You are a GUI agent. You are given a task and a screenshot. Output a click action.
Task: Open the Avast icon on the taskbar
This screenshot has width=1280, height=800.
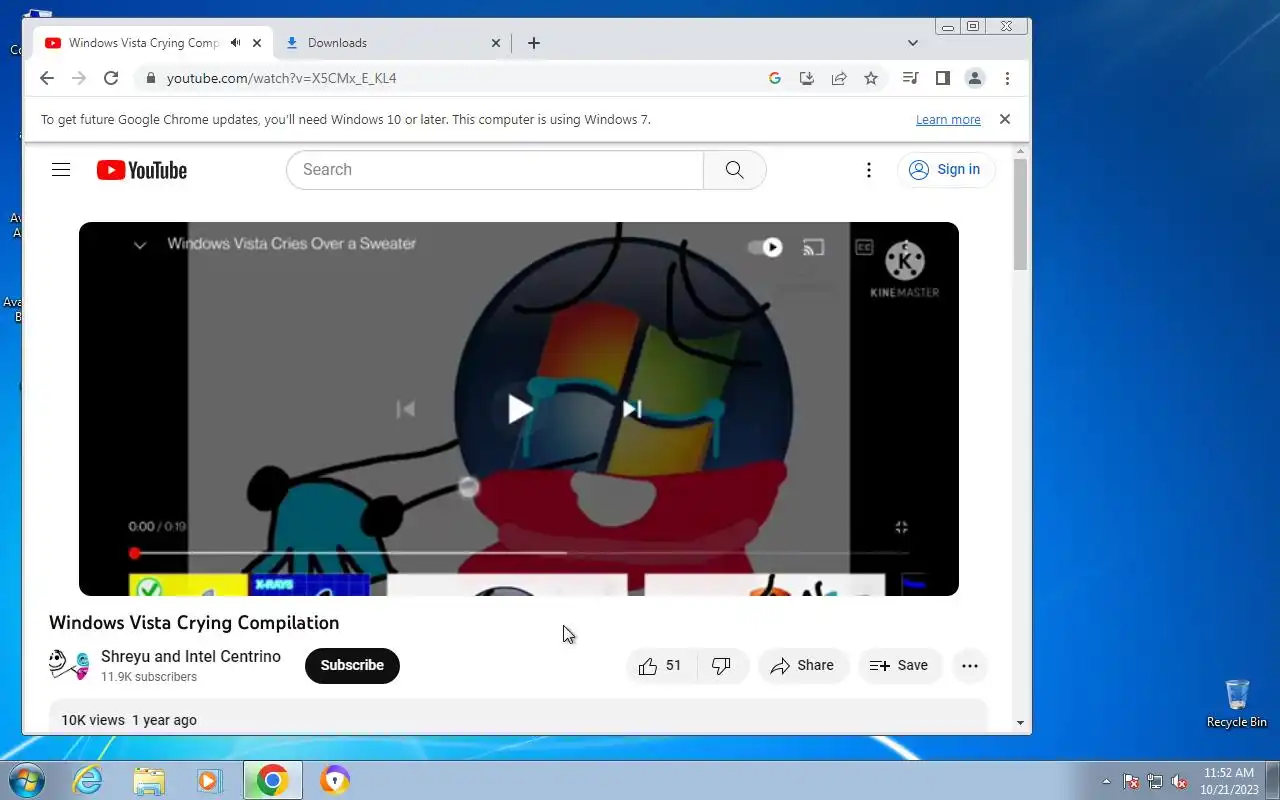pos(334,780)
